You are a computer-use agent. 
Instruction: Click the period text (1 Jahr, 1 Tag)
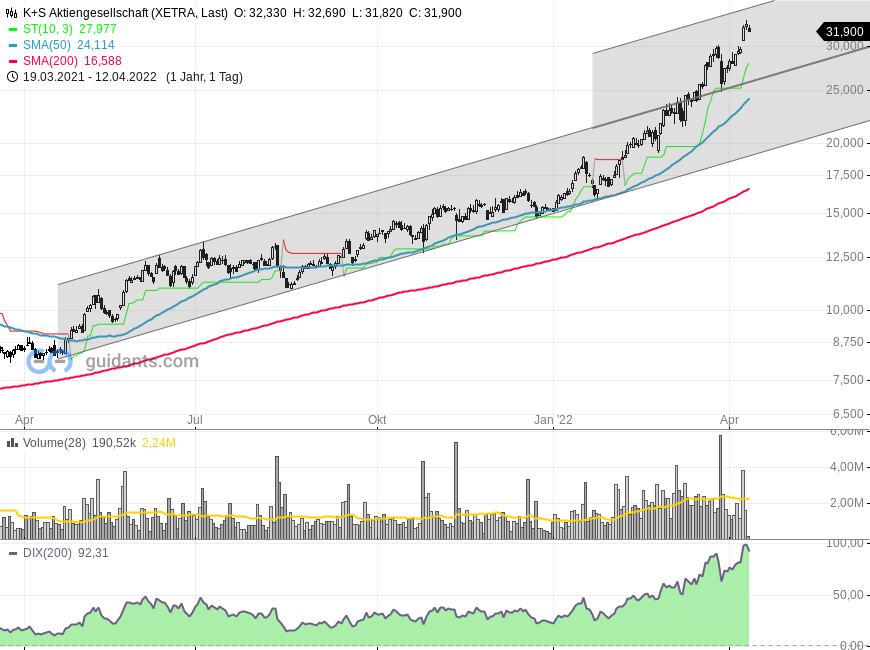coord(204,77)
